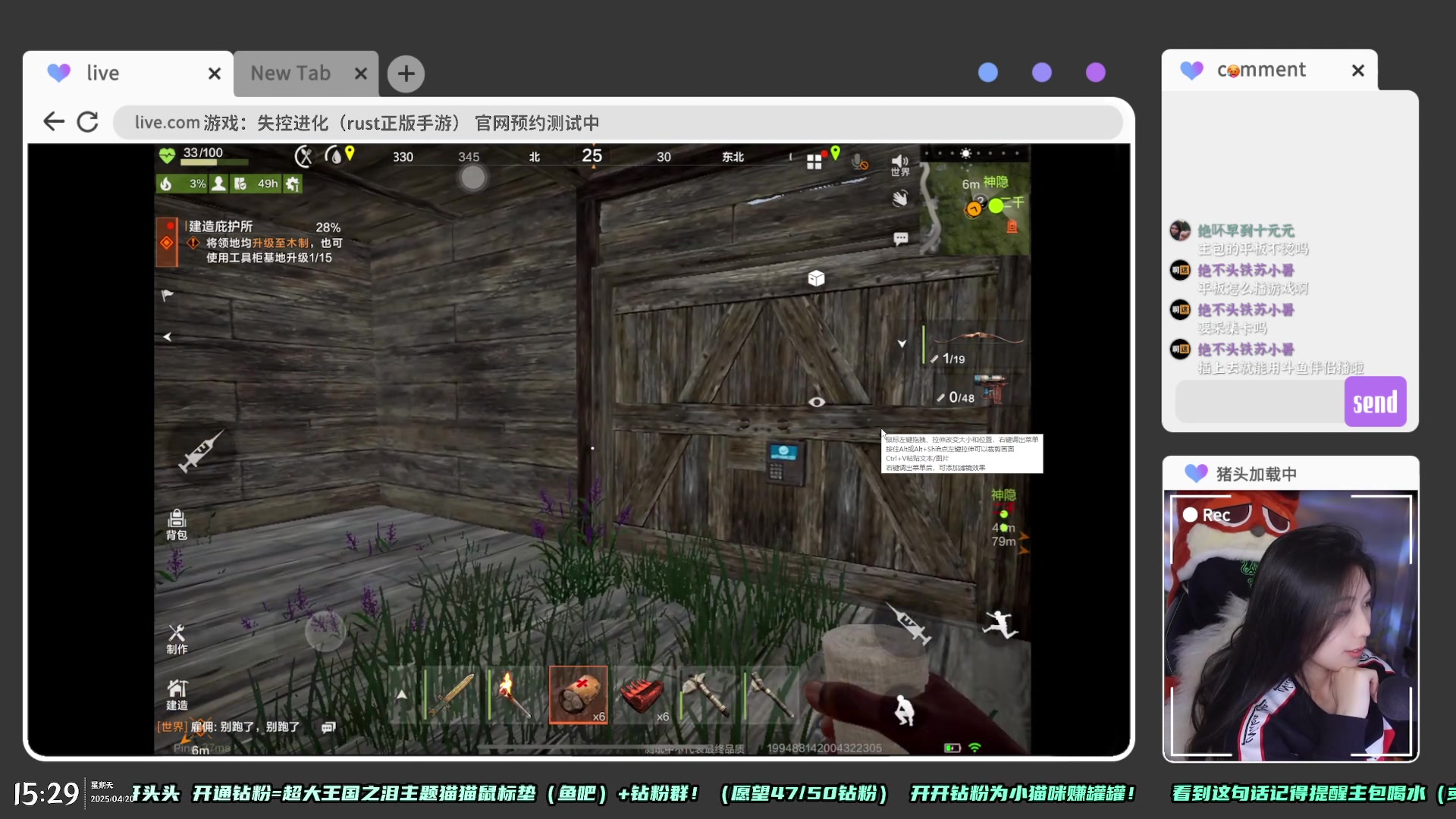Click the flag marker icon on left
This screenshot has height=819, width=1456.
[168, 295]
